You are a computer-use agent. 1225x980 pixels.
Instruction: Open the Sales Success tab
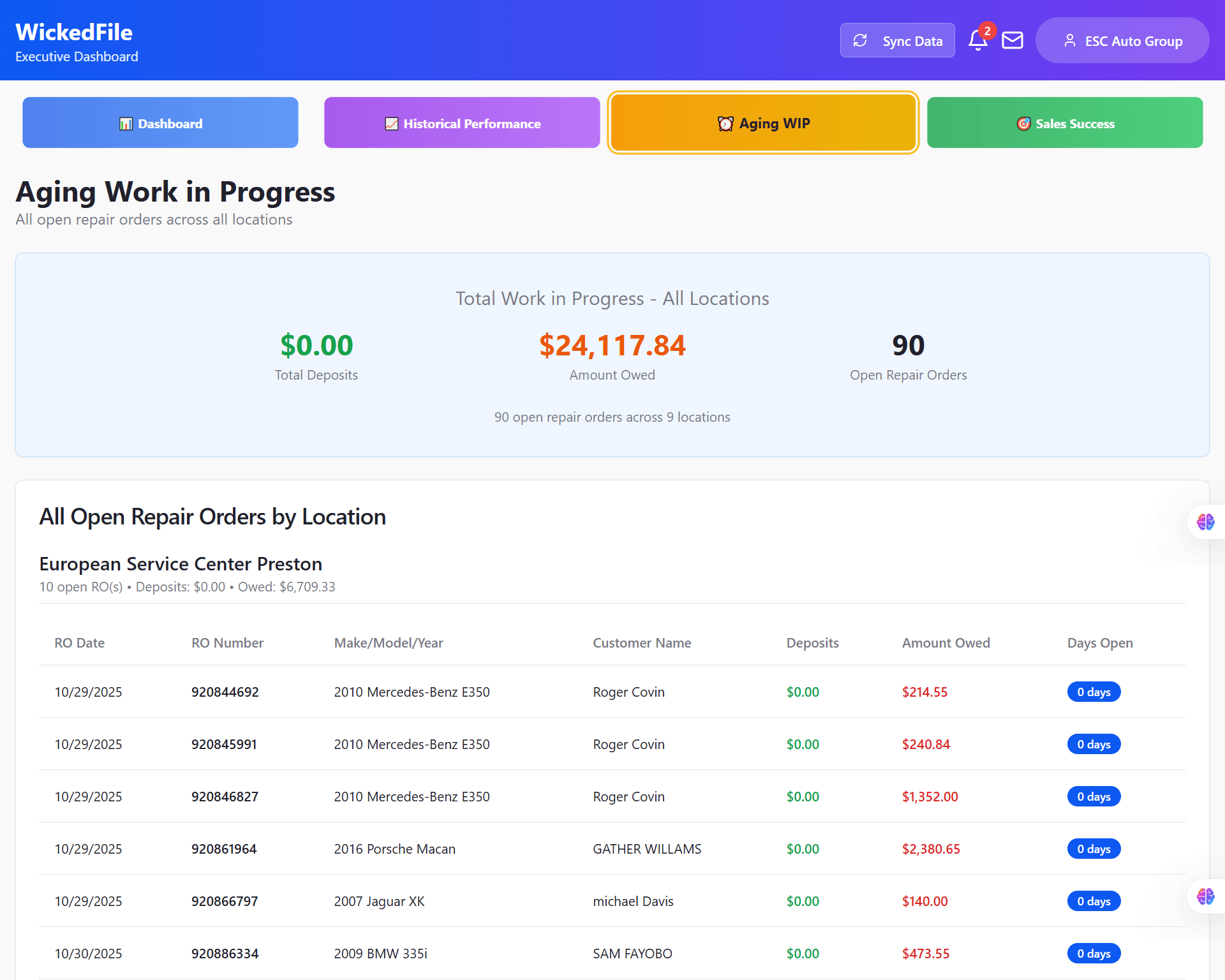[1064, 123]
